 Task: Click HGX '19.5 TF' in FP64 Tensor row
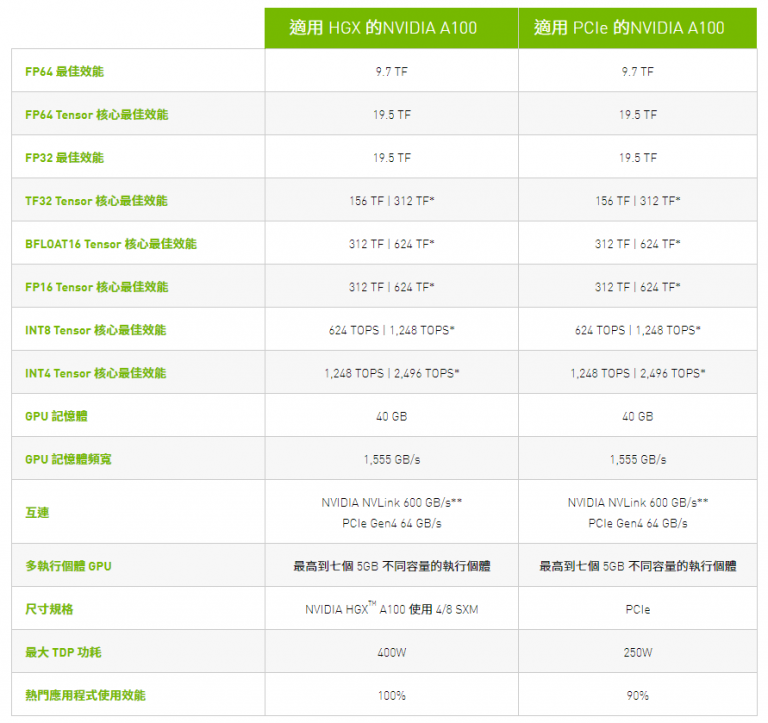392,115
